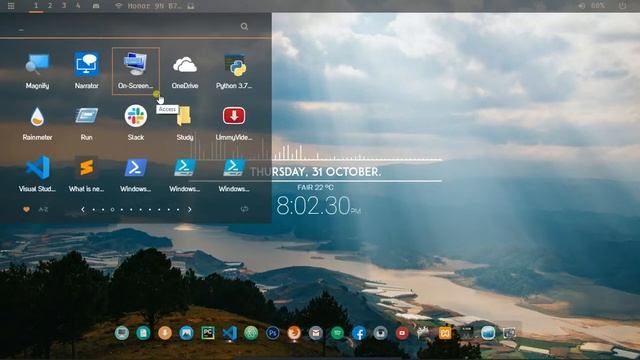Open Wi-Fi network 'Honor 9N' indicator
The image size is (640, 360).
point(149,6)
